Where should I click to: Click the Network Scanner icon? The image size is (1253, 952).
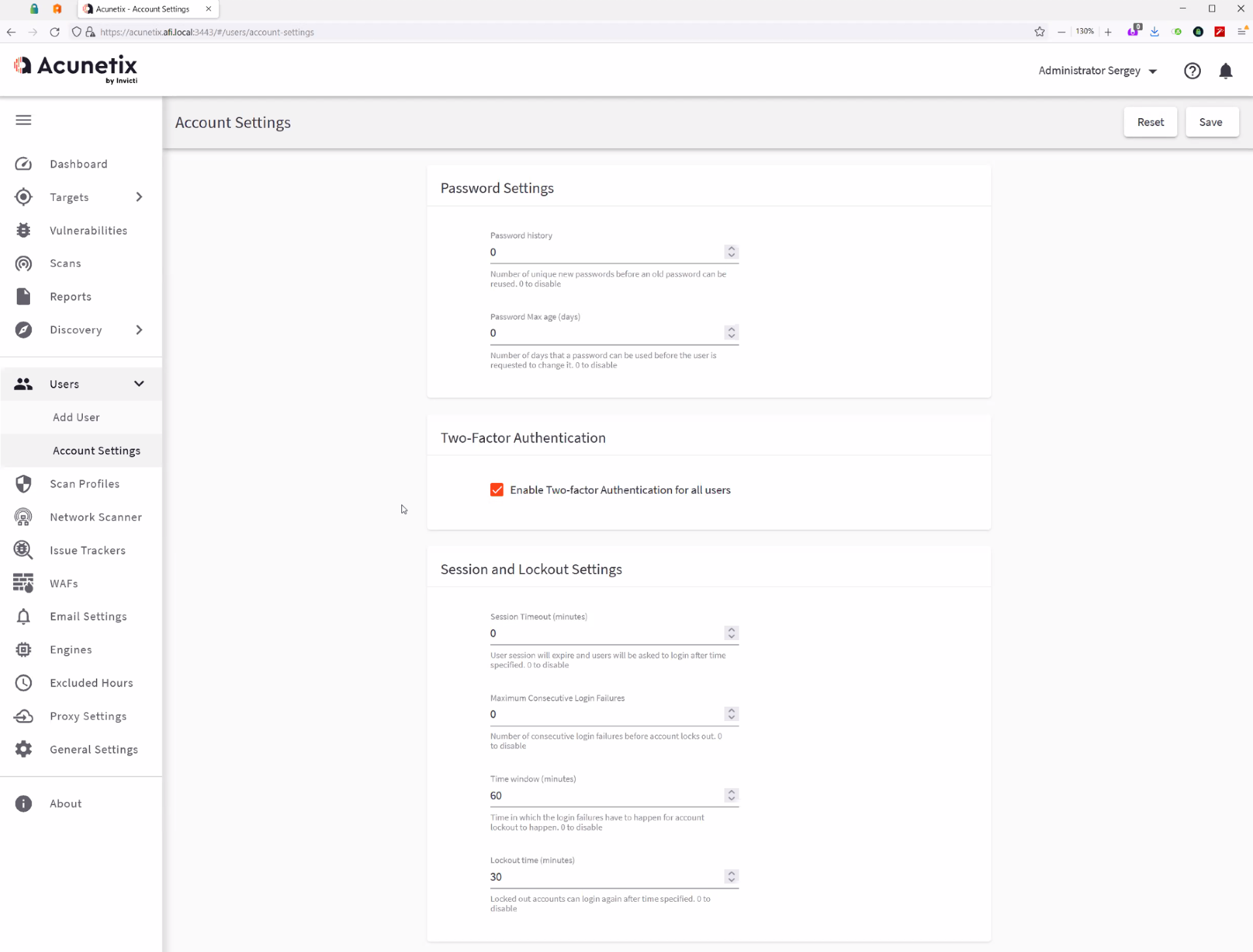[23, 517]
